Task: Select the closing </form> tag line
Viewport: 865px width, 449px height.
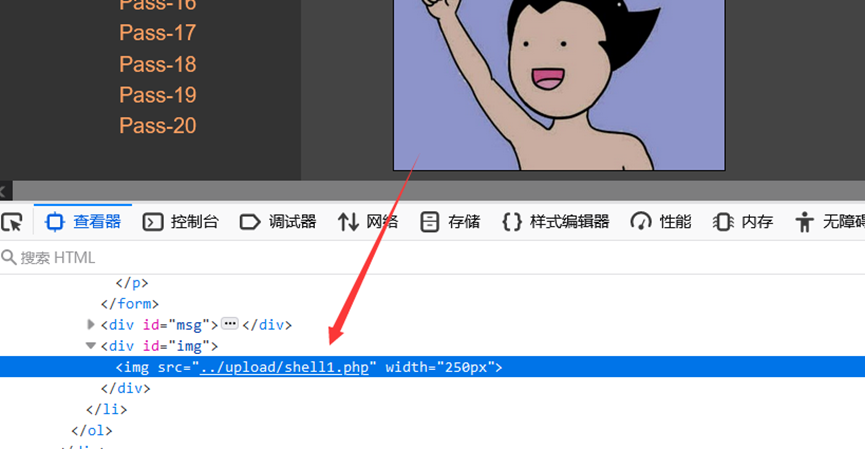Action: tap(130, 304)
